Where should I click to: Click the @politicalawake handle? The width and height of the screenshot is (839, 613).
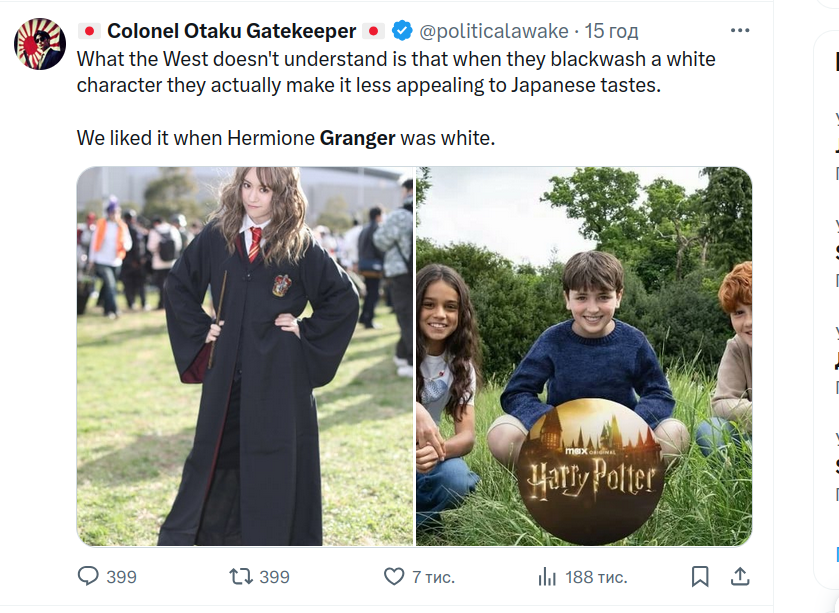494,31
